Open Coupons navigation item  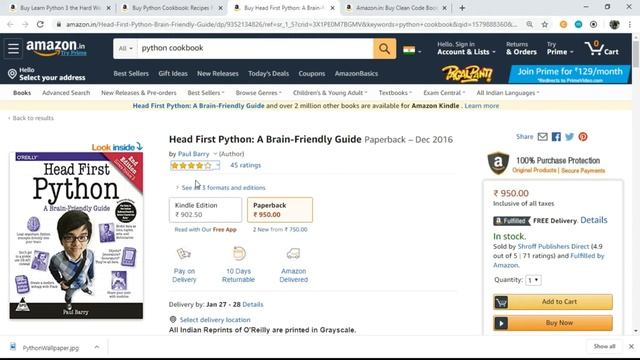(x=311, y=73)
